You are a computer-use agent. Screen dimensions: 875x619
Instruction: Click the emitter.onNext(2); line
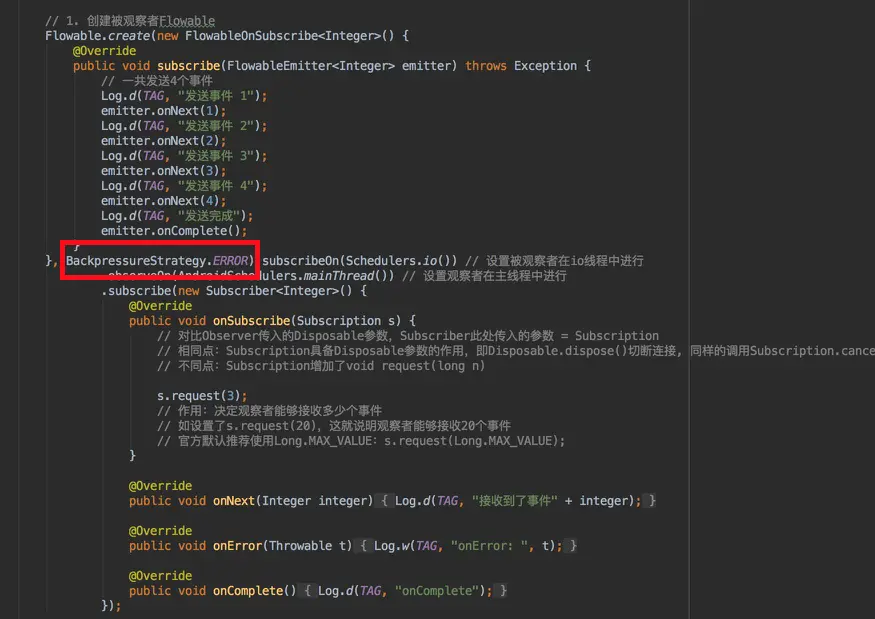(164, 141)
